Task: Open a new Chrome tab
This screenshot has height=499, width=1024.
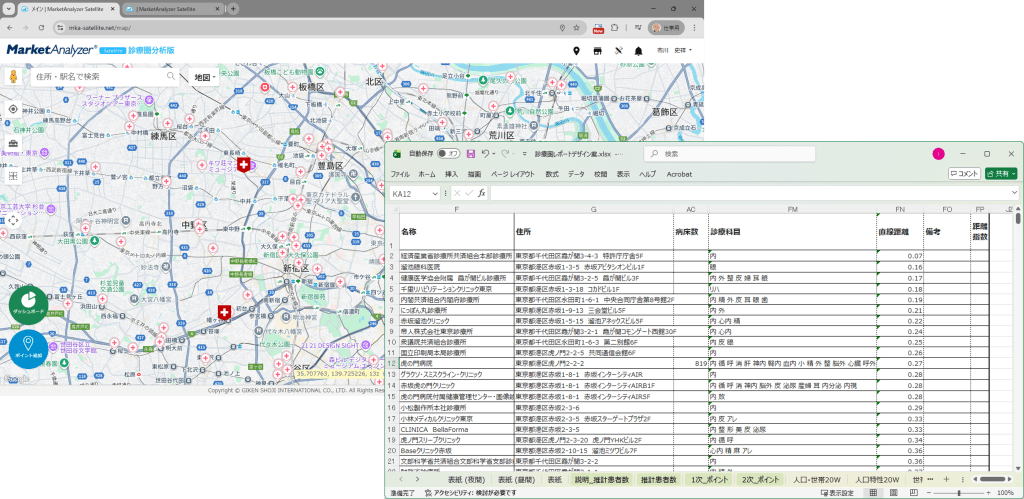Action: coord(233,8)
